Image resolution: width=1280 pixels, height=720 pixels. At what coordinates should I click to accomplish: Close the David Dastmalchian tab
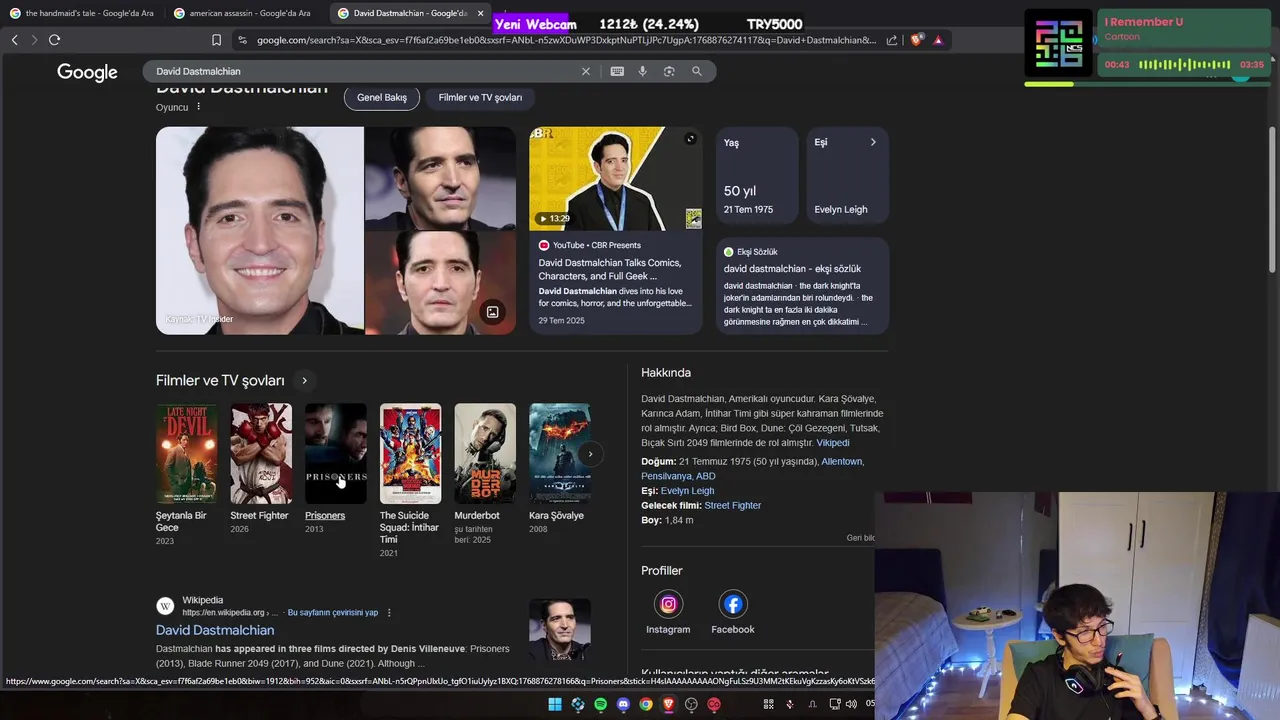pos(480,13)
